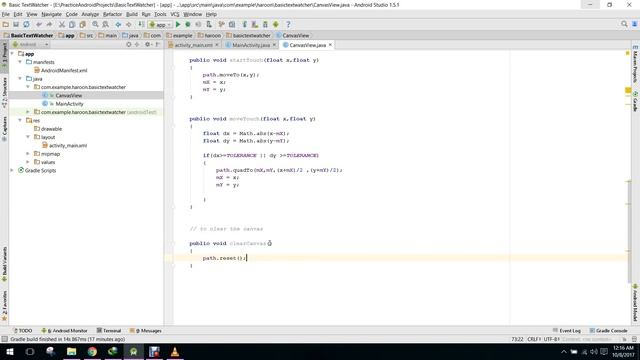Image resolution: width=640 pixels, height=360 pixels.
Task: Collapse the app module tree node
Action: click(12, 53)
